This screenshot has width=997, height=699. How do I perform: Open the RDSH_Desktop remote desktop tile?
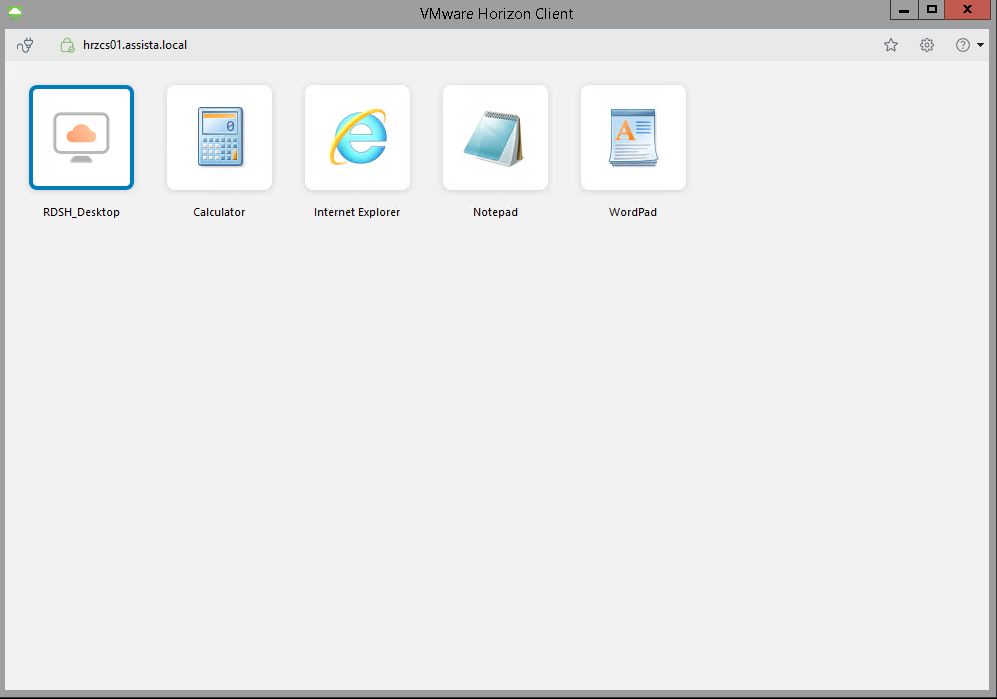pyautogui.click(x=81, y=137)
